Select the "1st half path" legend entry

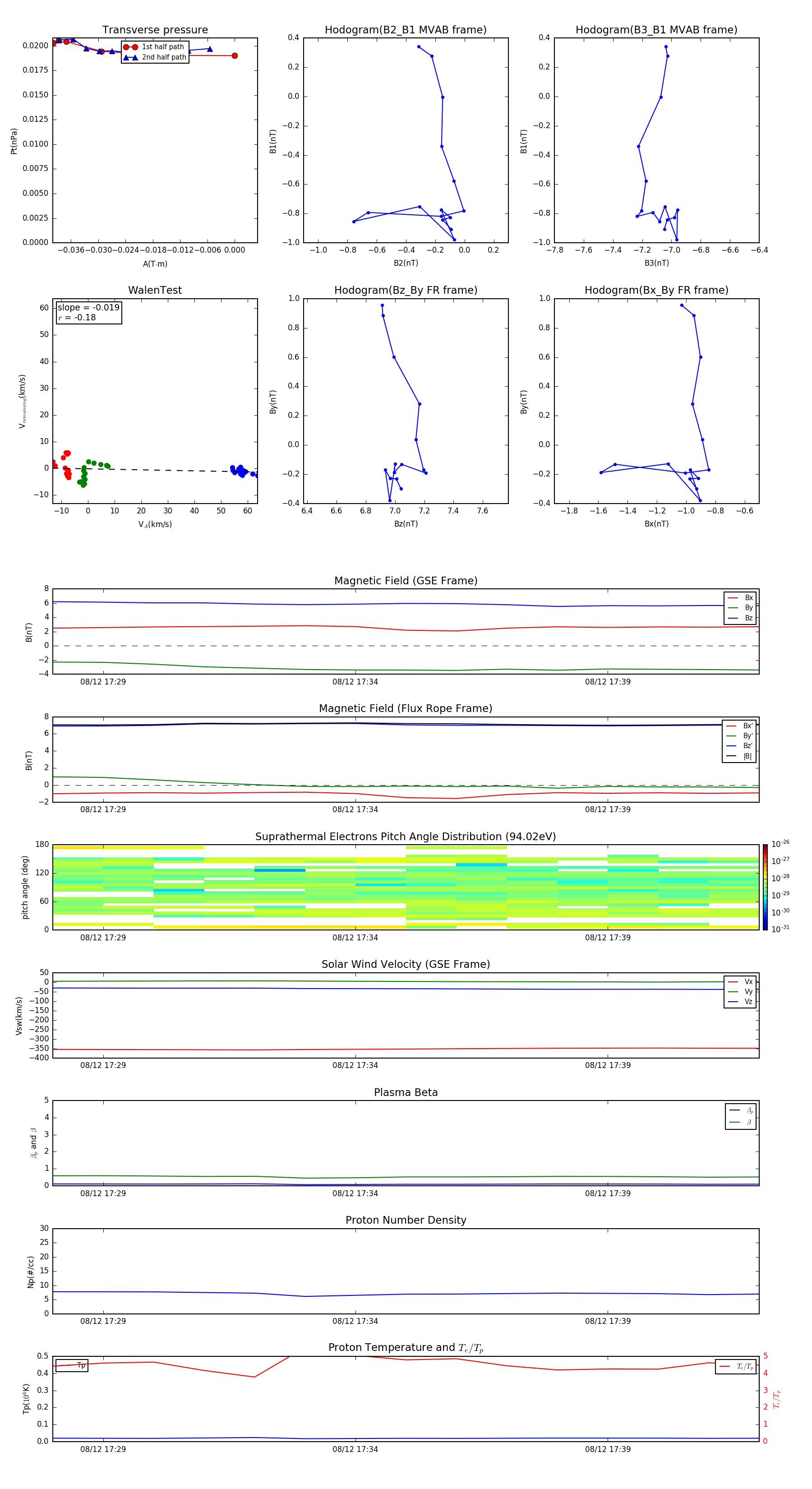[154, 47]
